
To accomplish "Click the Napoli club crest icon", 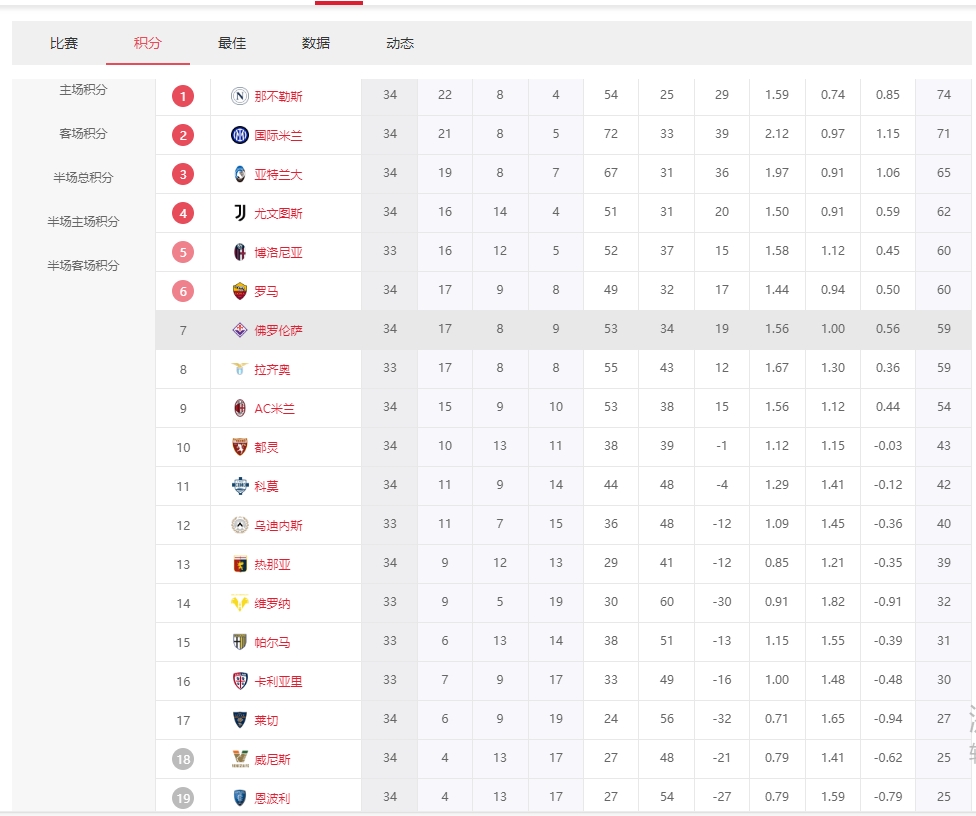I will (x=240, y=96).
